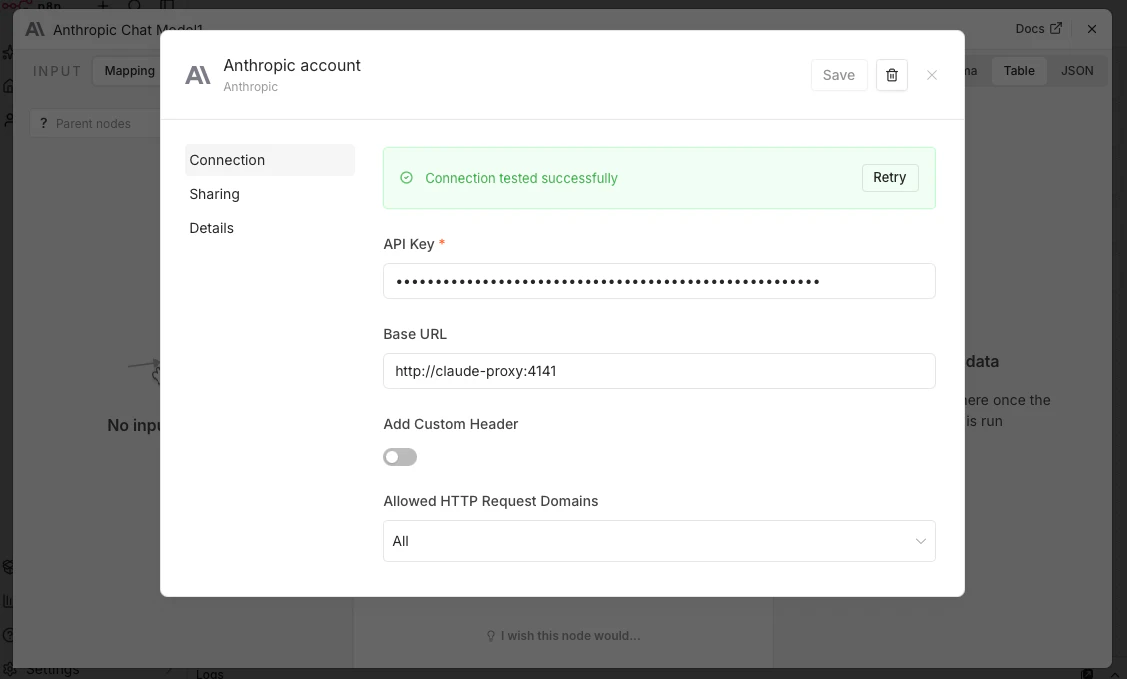Click 'I wish this node would...' link
Viewport: 1127px width, 679px height.
click(570, 636)
